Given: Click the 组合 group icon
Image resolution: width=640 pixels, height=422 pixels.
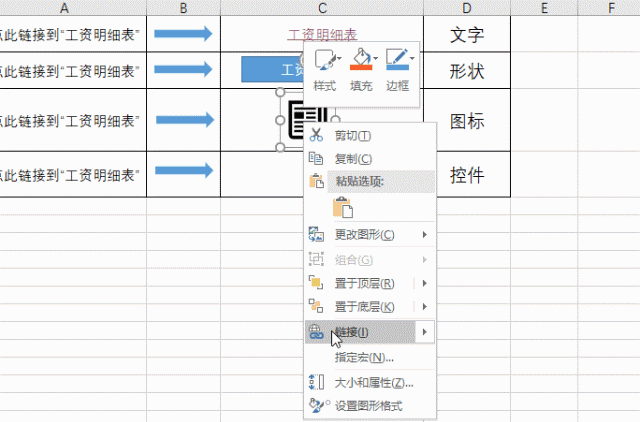Looking at the screenshot, I should tap(316, 259).
